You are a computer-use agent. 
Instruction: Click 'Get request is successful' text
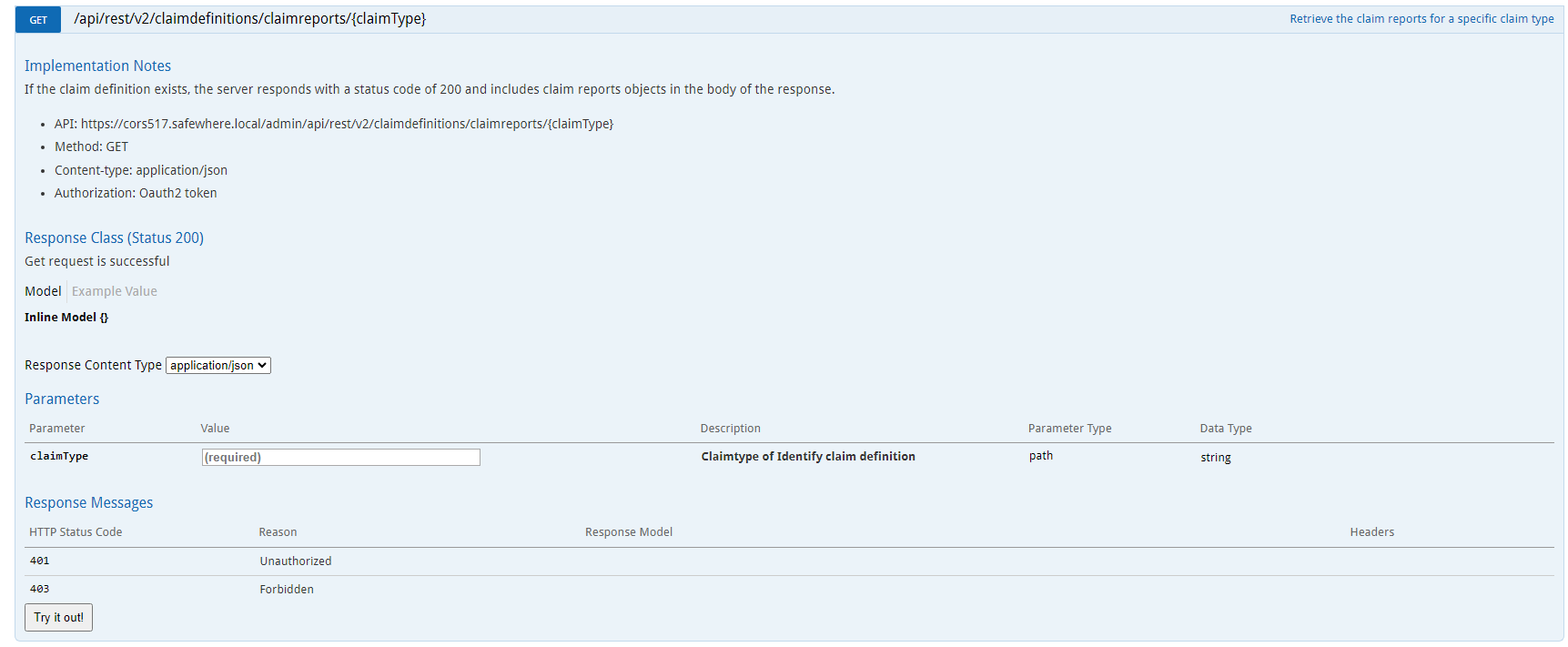(x=96, y=261)
